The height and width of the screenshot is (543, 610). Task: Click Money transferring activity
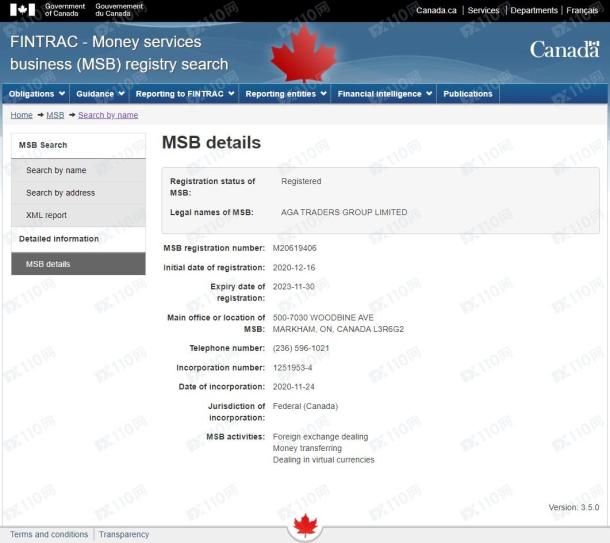(x=307, y=448)
